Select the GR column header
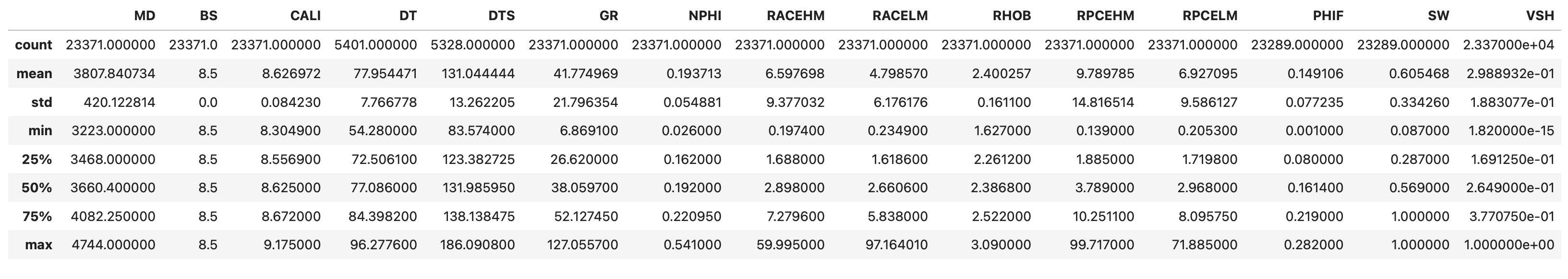Image resolution: width=1568 pixels, height=279 pixels. pyautogui.click(x=608, y=16)
